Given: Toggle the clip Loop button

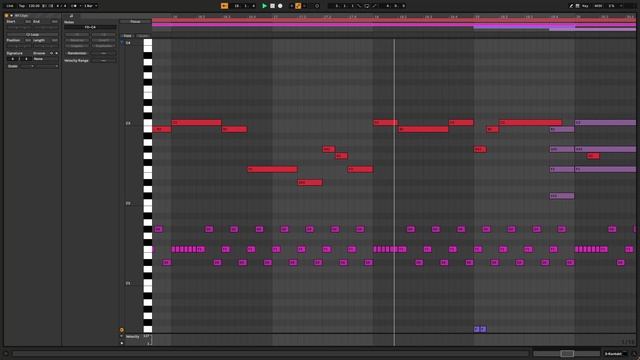Looking at the screenshot, I should [x=32, y=35].
